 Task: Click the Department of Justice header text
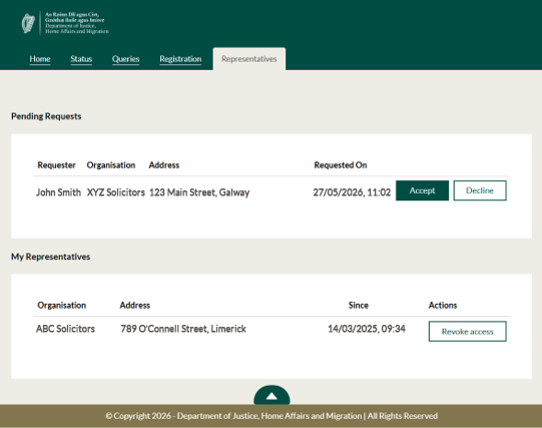77,23
